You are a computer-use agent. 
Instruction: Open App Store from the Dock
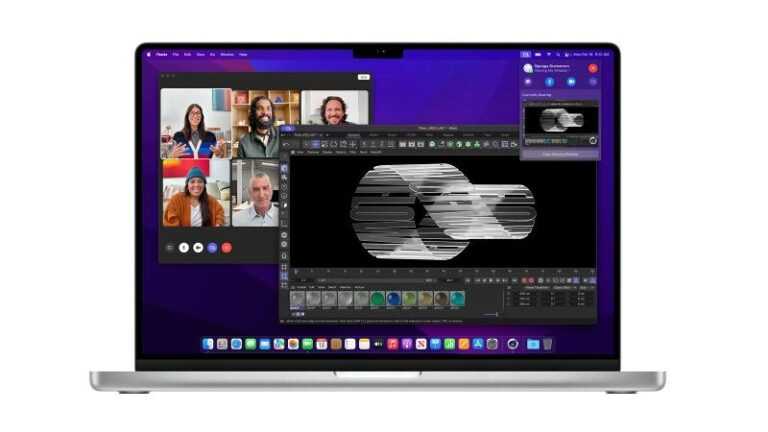coord(478,344)
